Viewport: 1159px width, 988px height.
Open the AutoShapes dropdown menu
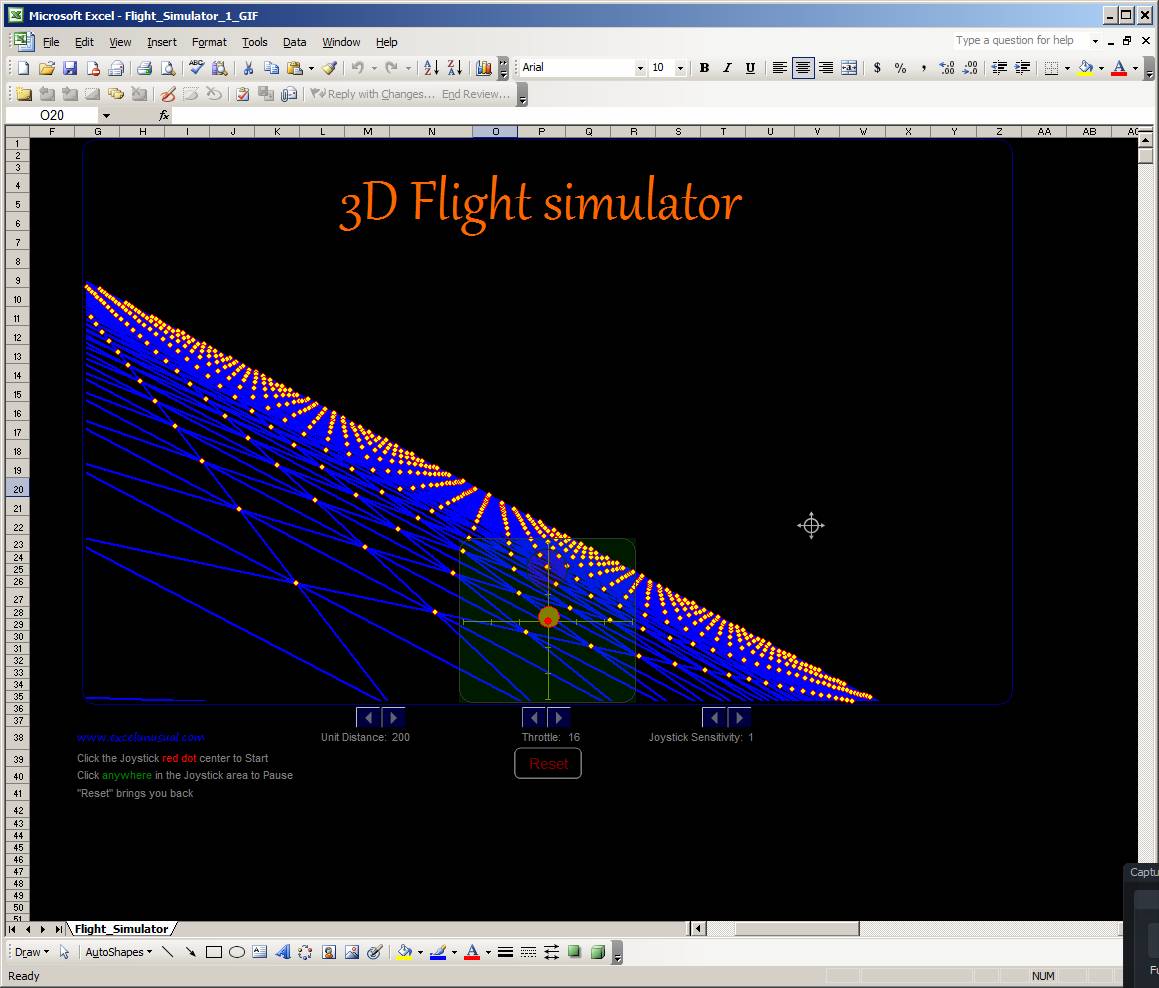[118, 952]
